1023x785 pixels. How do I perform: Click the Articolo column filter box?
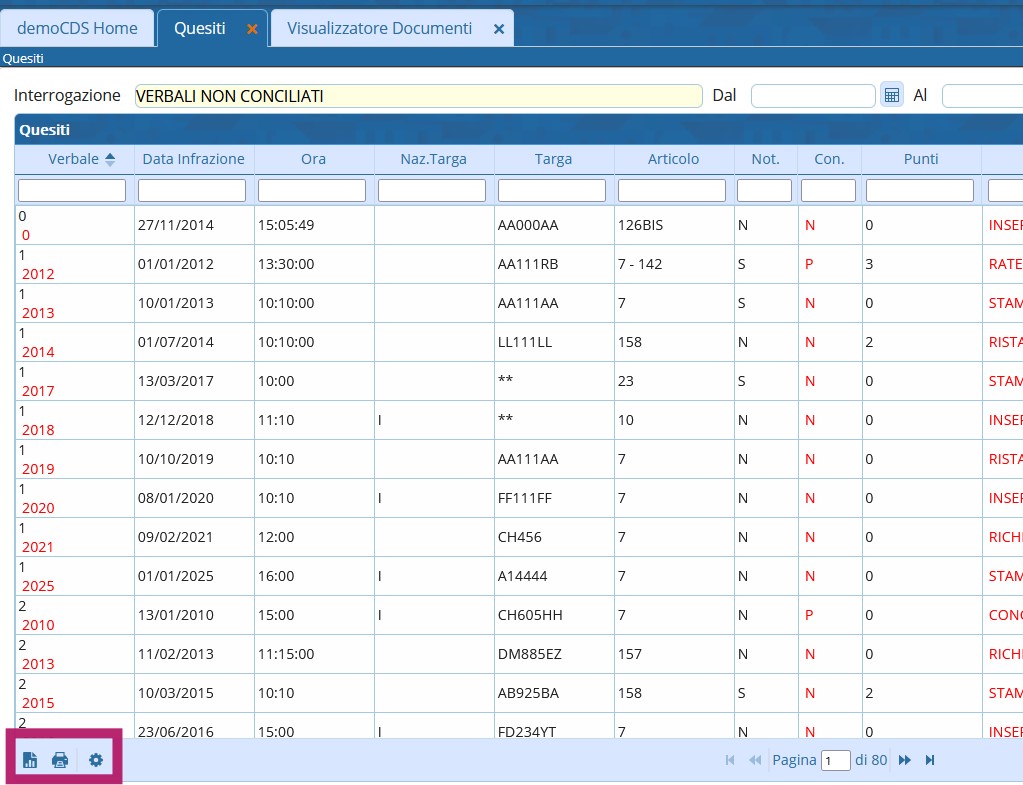672,190
